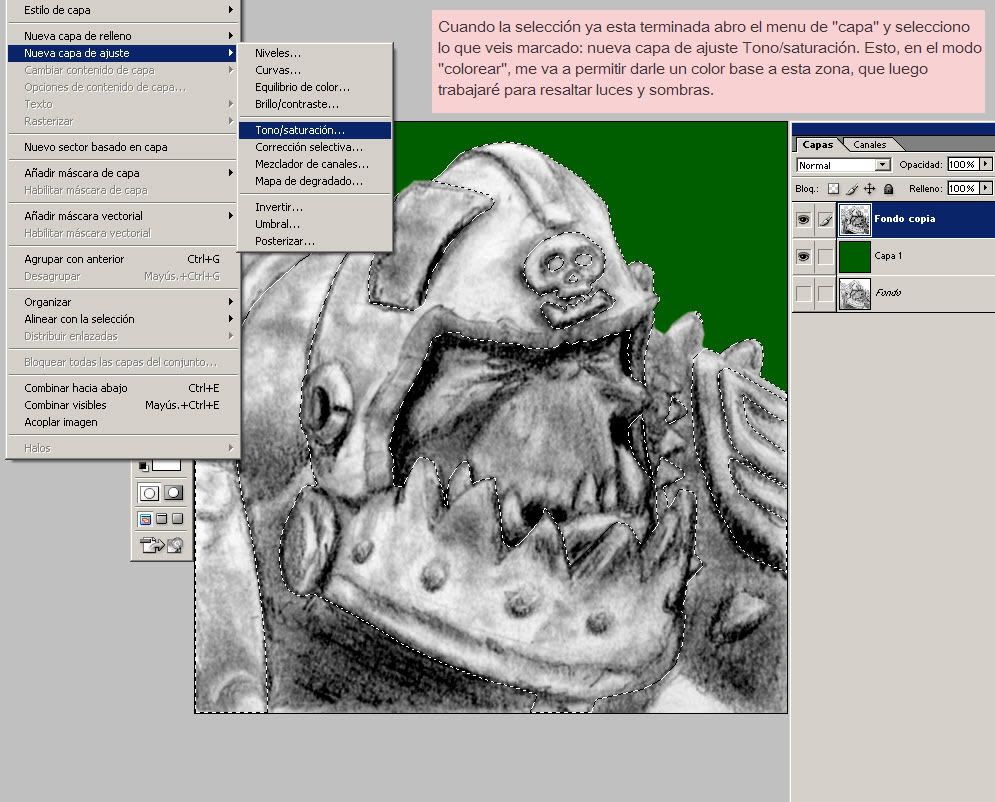Choose Tono/saturación adjustment layer

click(315, 130)
